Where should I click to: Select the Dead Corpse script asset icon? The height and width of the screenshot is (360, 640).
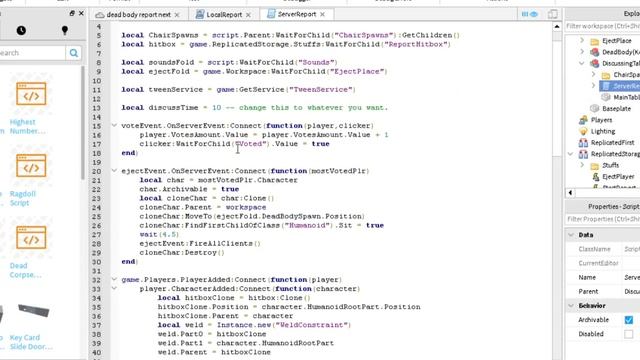(31, 238)
